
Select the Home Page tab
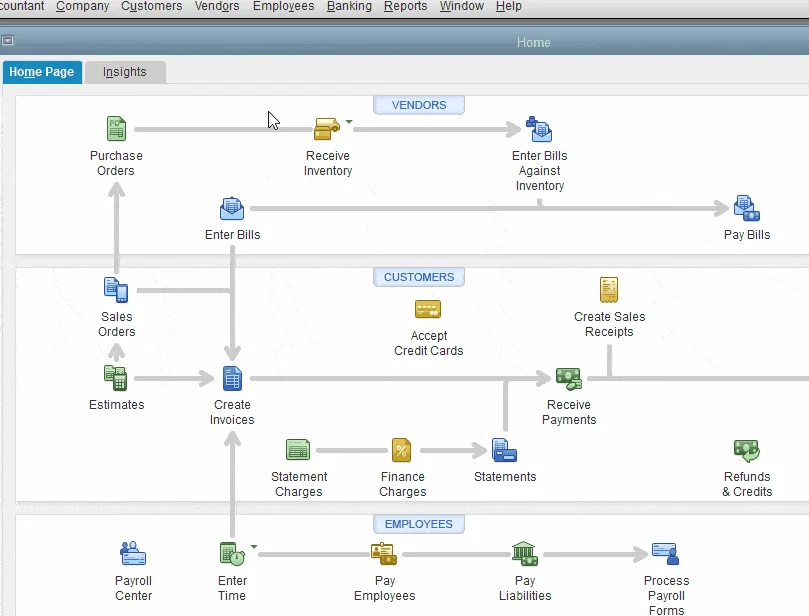42,72
